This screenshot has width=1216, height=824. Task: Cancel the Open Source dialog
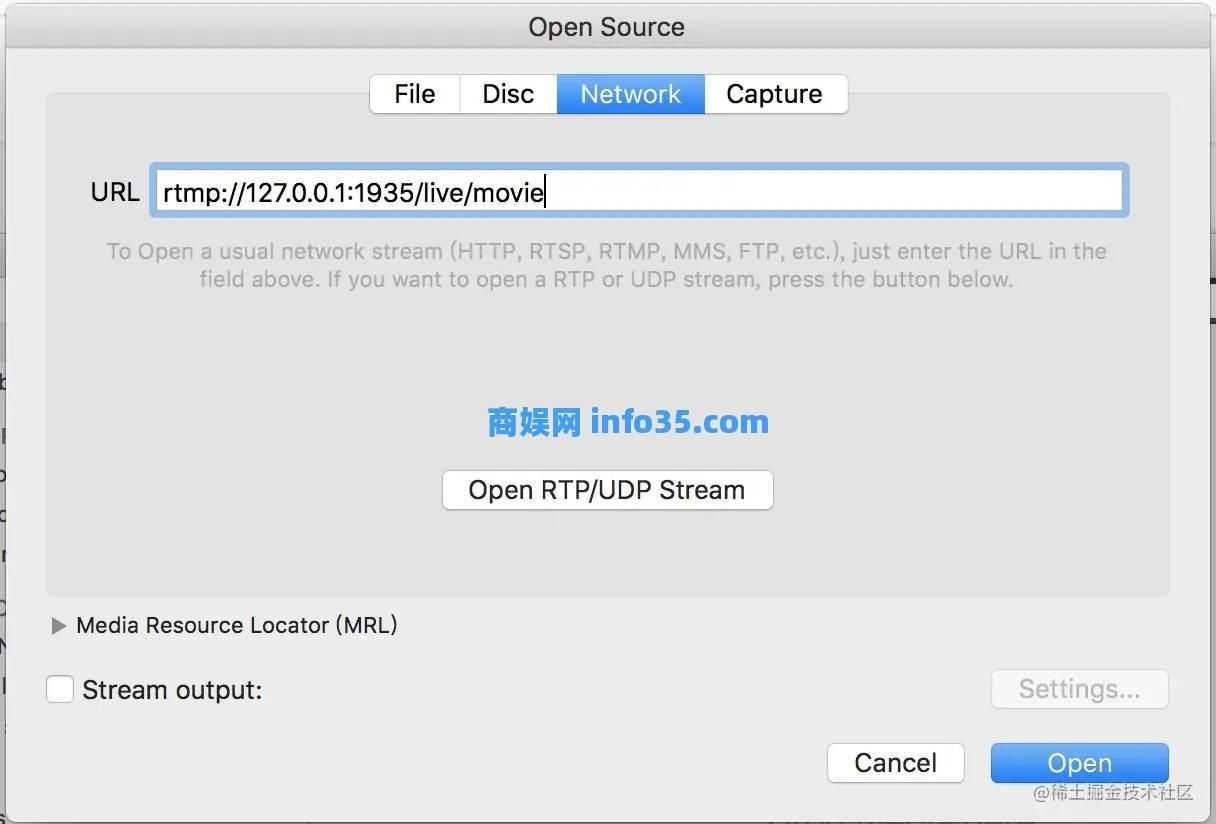pyautogui.click(x=895, y=763)
